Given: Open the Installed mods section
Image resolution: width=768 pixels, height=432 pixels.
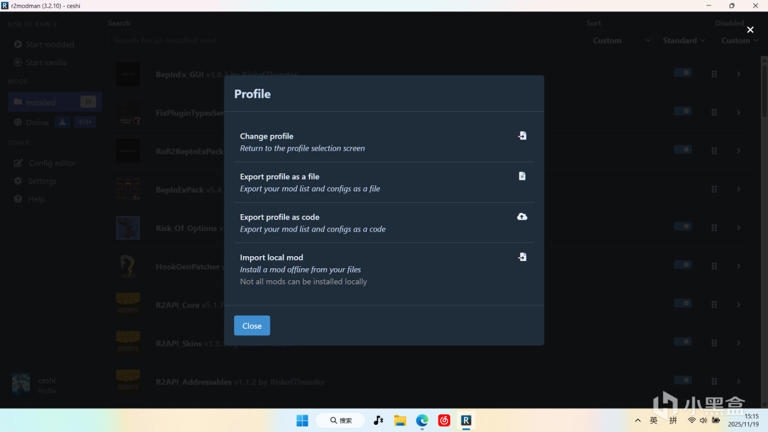Looking at the screenshot, I should 55,102.
